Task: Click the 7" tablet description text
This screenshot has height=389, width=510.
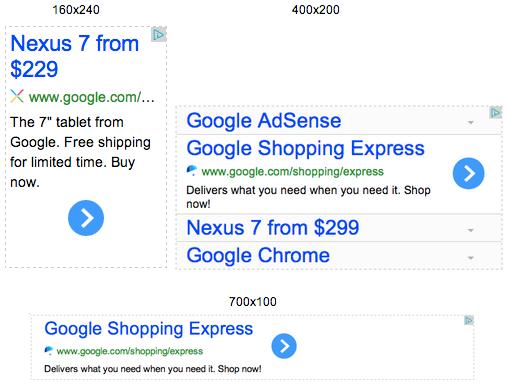Action: pyautogui.click(x=80, y=152)
